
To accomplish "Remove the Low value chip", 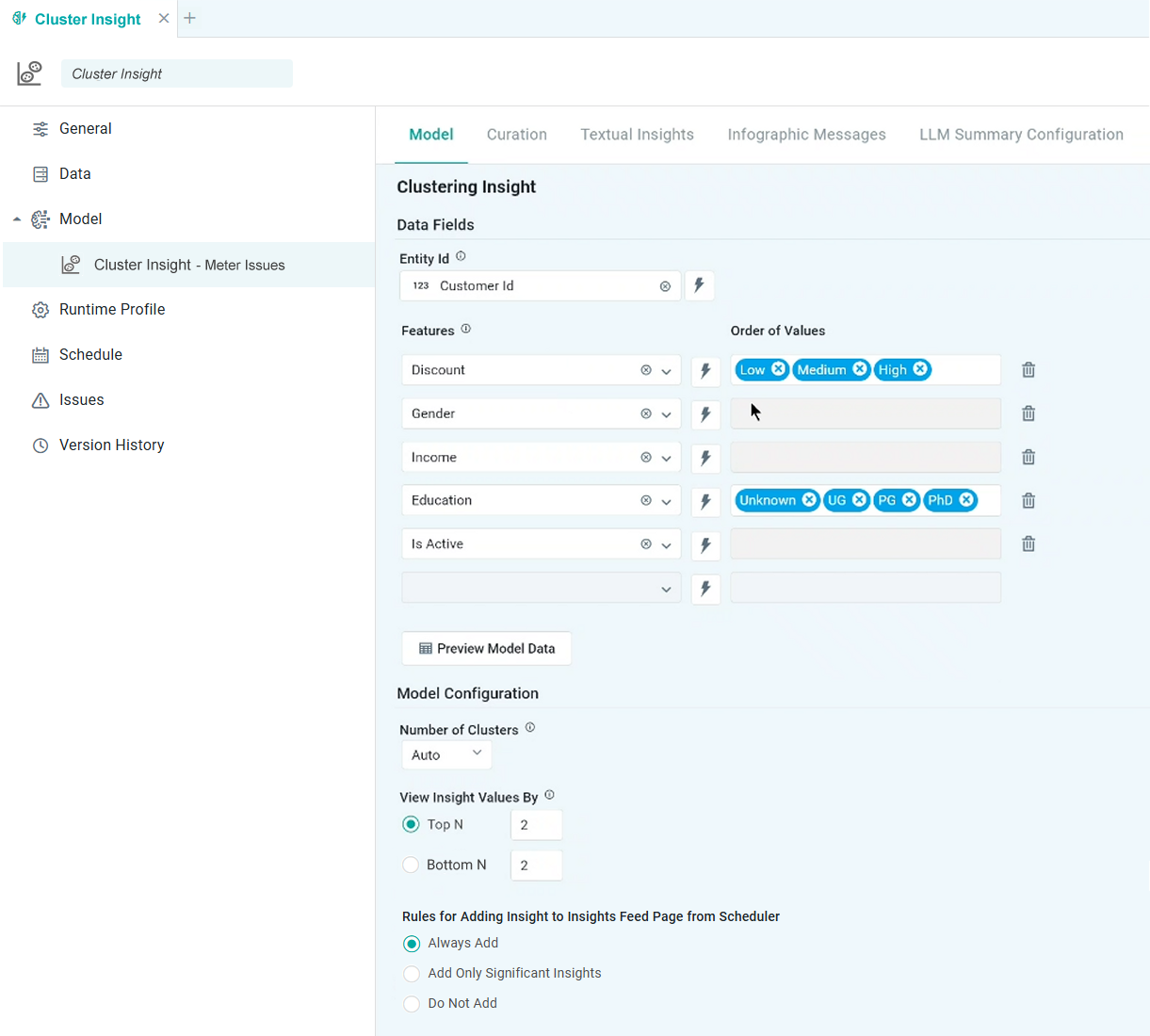I will pos(779,369).
